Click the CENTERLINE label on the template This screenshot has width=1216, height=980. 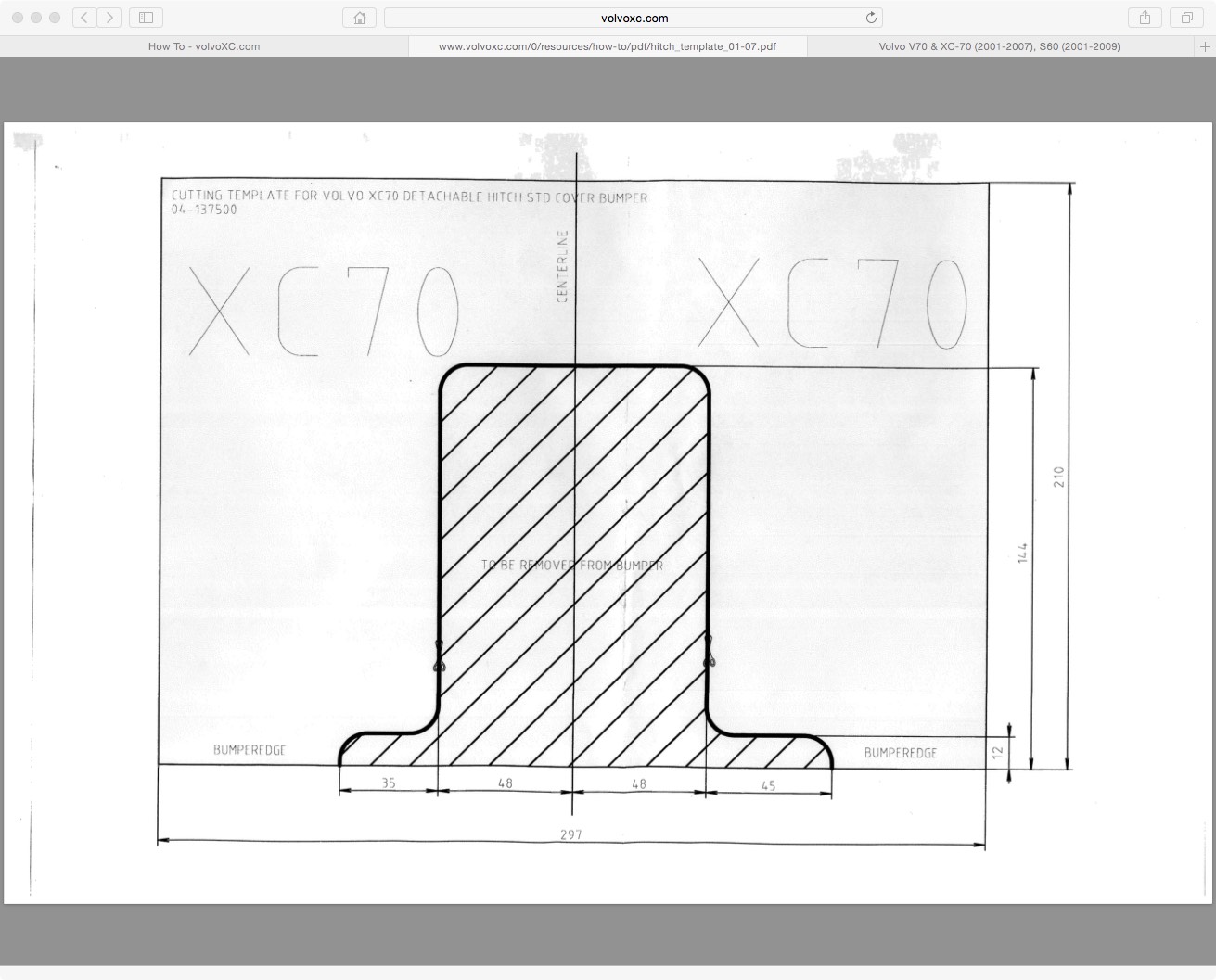coord(560,264)
